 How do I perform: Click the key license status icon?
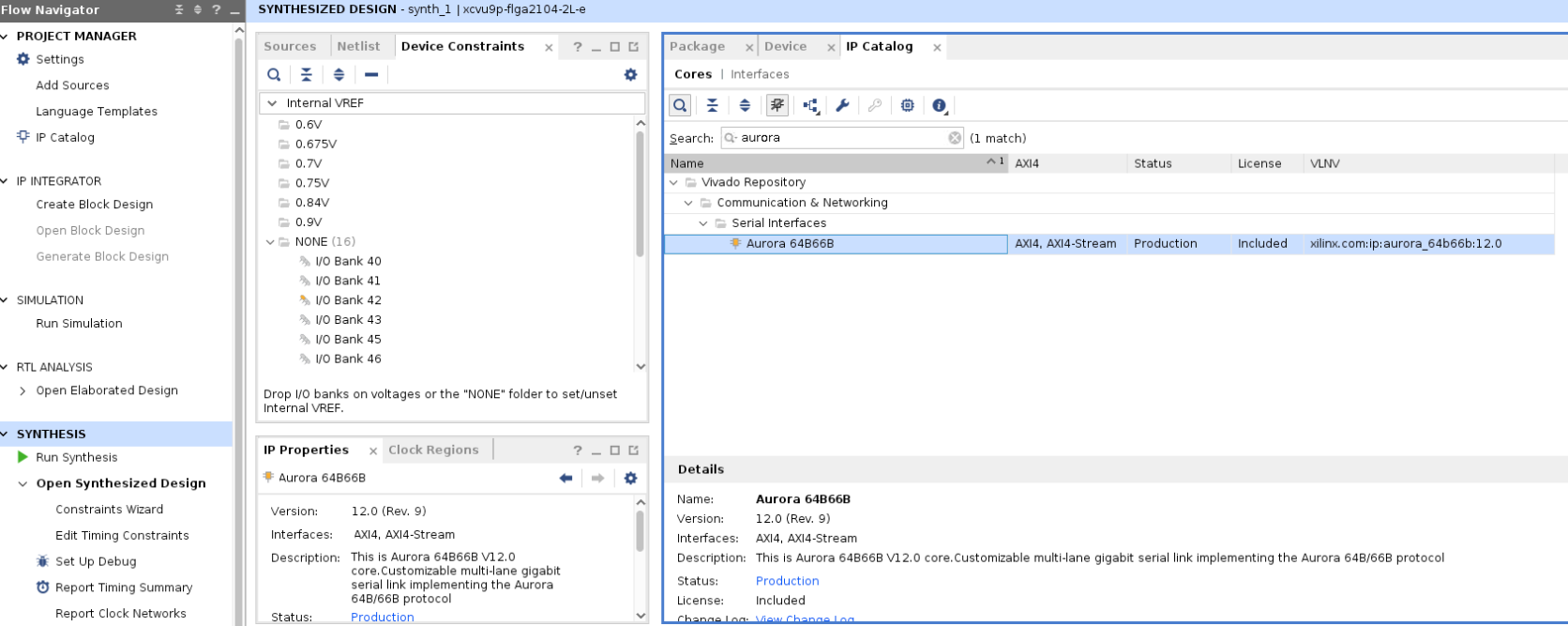click(875, 105)
